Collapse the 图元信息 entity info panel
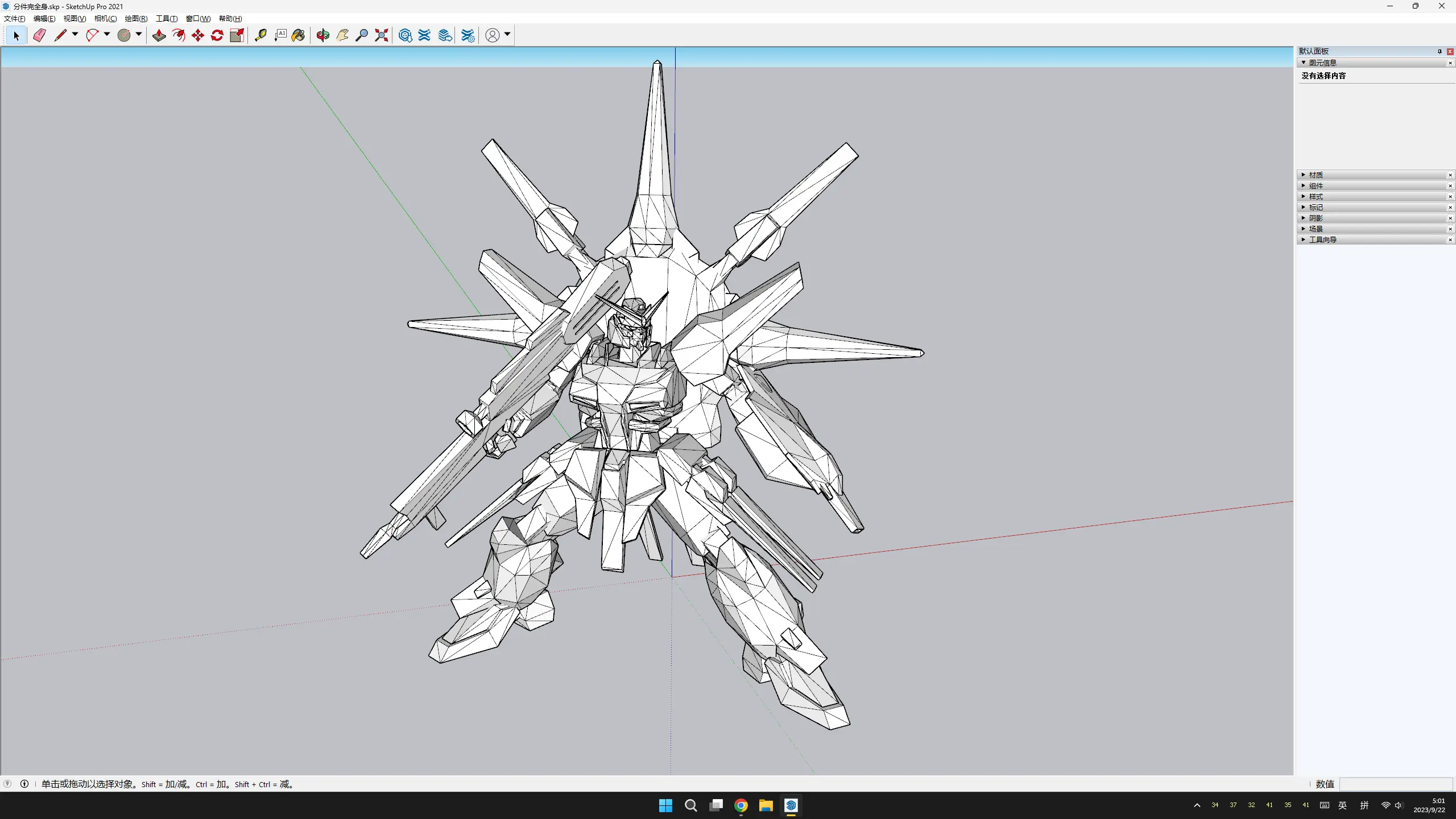Viewport: 1456px width, 819px height. click(1322, 63)
